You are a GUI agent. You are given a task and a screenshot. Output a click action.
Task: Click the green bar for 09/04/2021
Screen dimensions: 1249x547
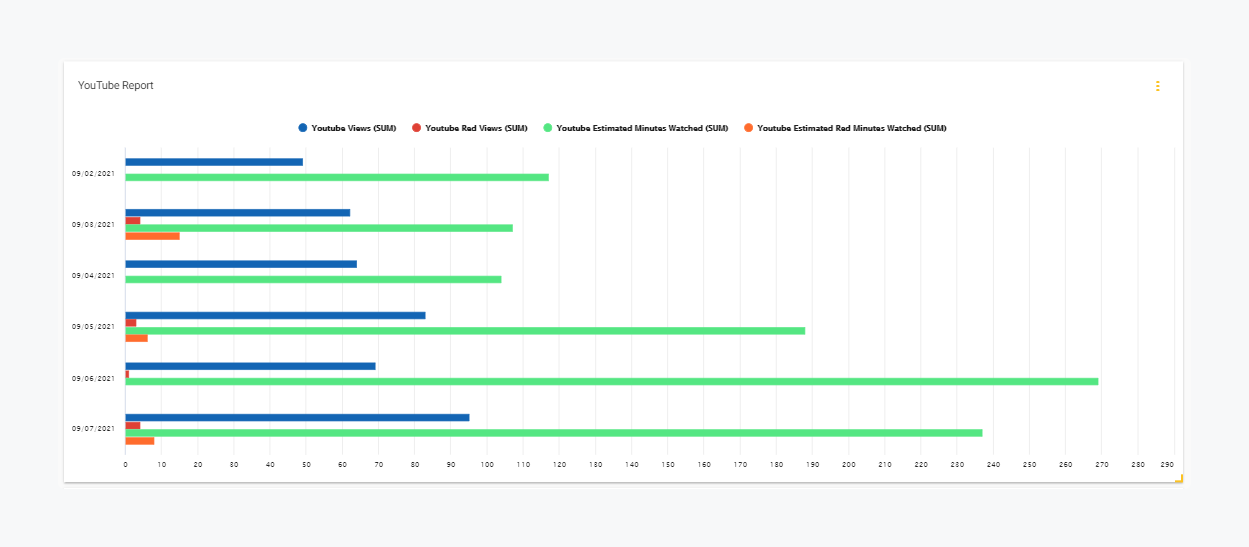coord(313,279)
